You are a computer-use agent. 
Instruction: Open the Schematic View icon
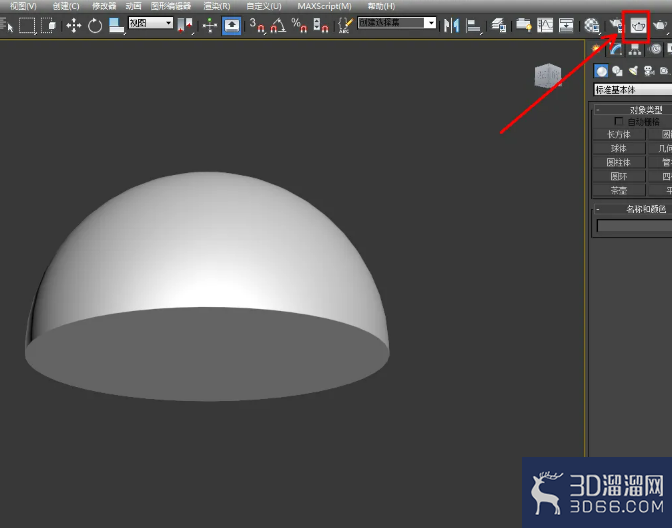(x=566, y=25)
